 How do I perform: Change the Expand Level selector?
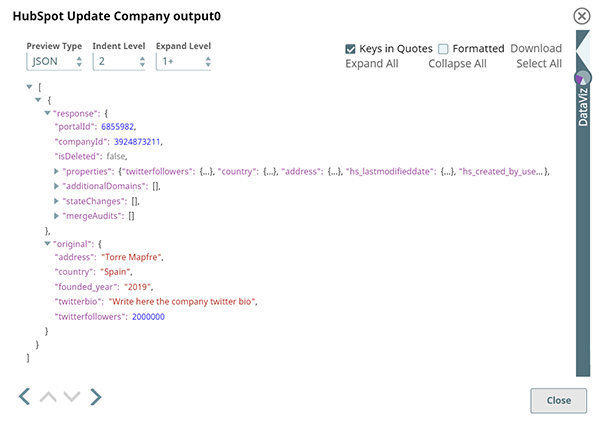point(183,61)
